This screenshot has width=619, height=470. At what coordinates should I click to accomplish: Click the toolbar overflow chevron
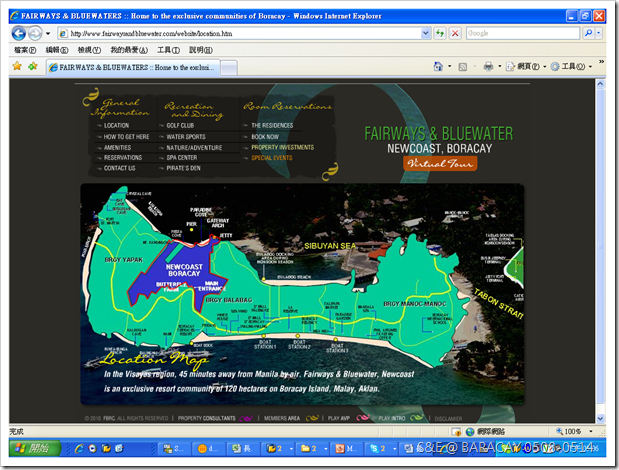(x=601, y=62)
